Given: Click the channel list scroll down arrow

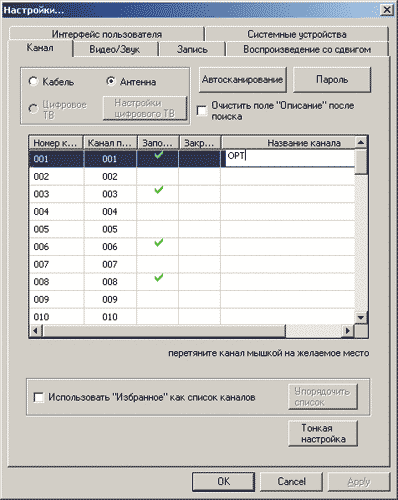Looking at the screenshot, I should pos(361,318).
